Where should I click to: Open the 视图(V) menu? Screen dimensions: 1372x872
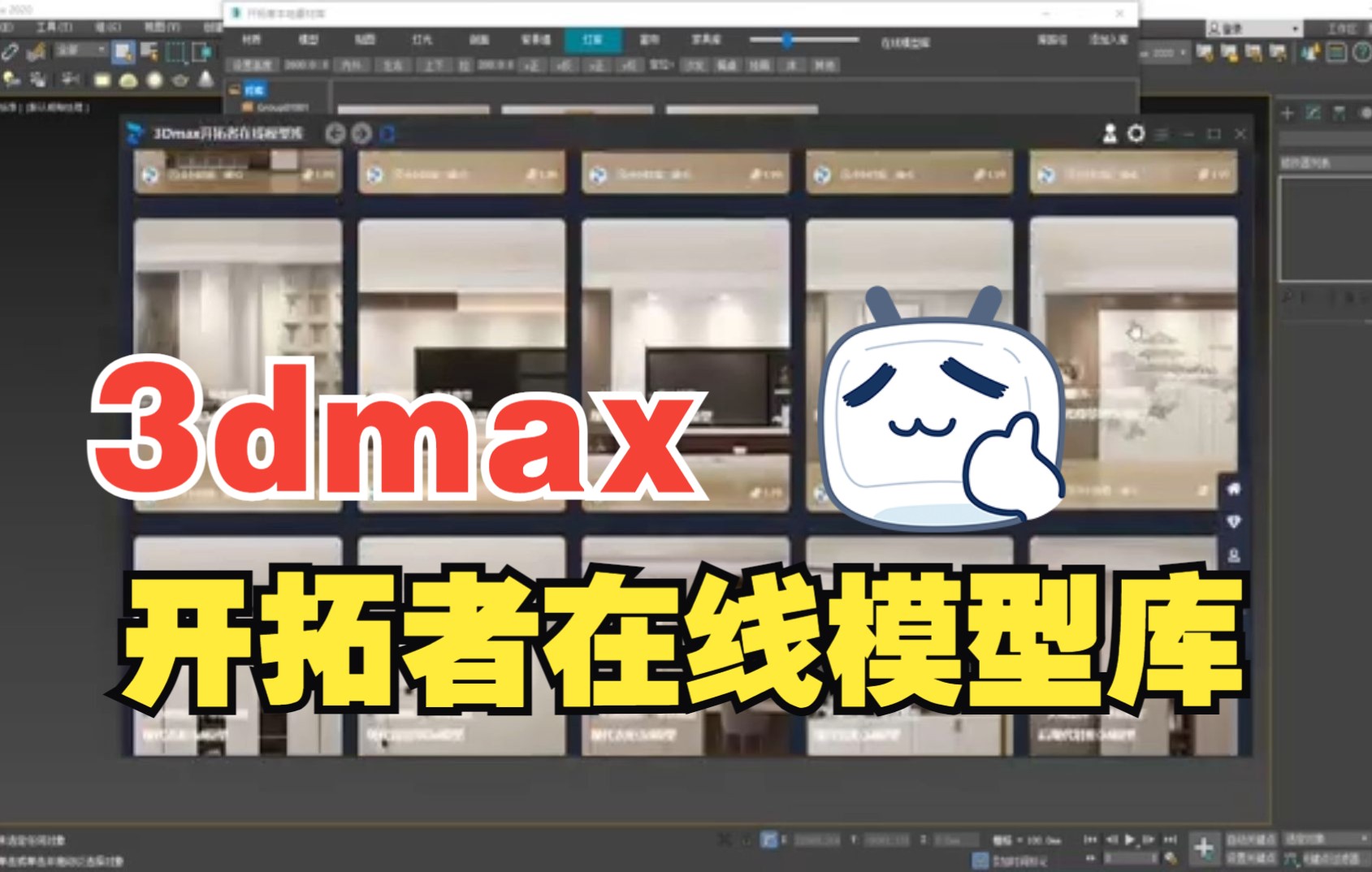pyautogui.click(x=161, y=28)
